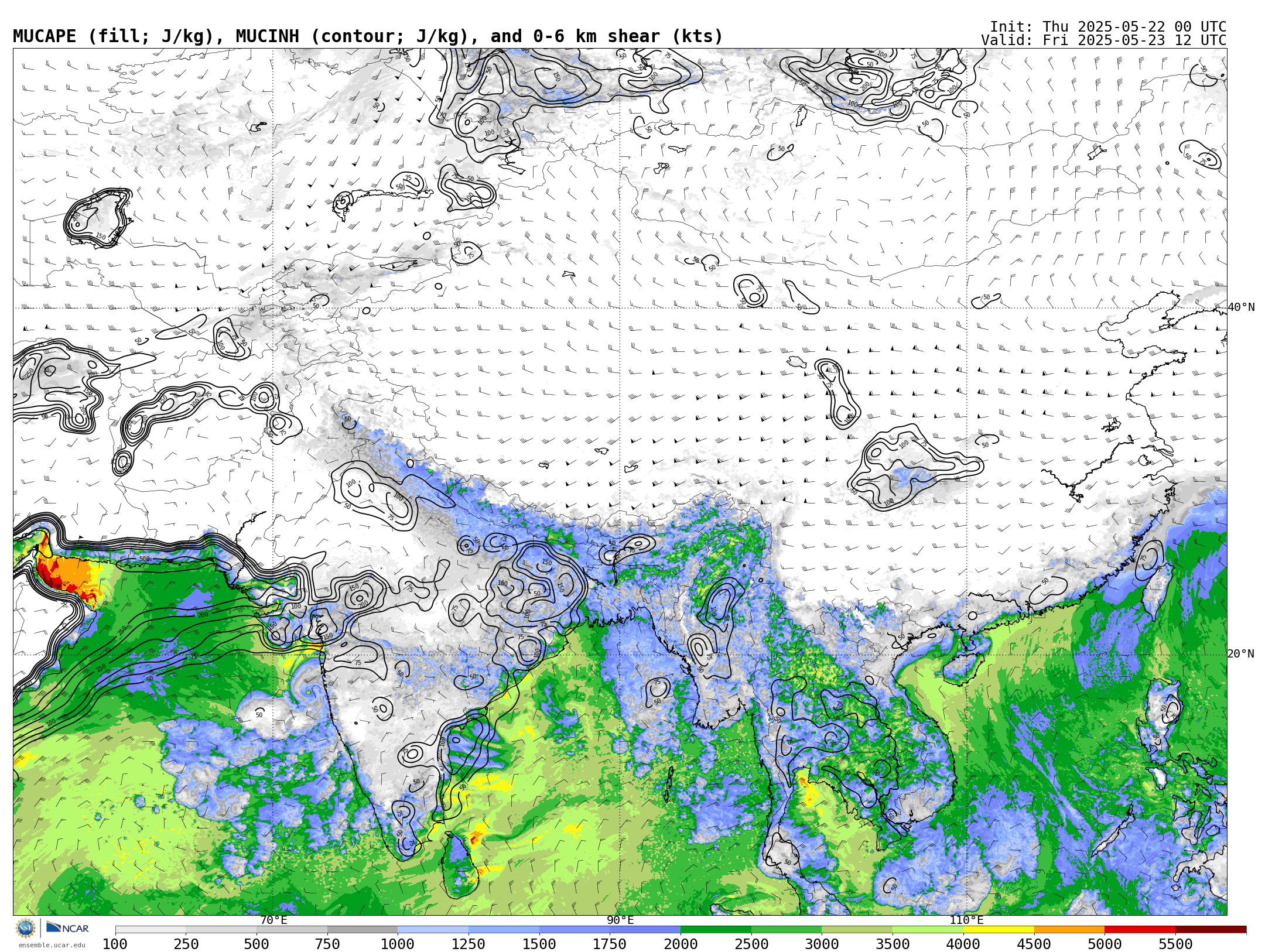Viewport: 1265px width, 952px height.
Task: Click the Valid: Fri 2025-05-23 12 UTC text
Action: [1104, 40]
